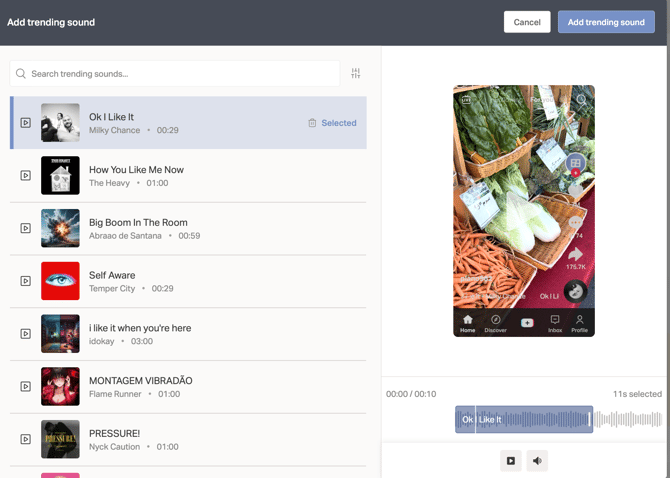Click The Heavy artist text
Viewport: 670px width, 478px height.
click(x=109, y=183)
